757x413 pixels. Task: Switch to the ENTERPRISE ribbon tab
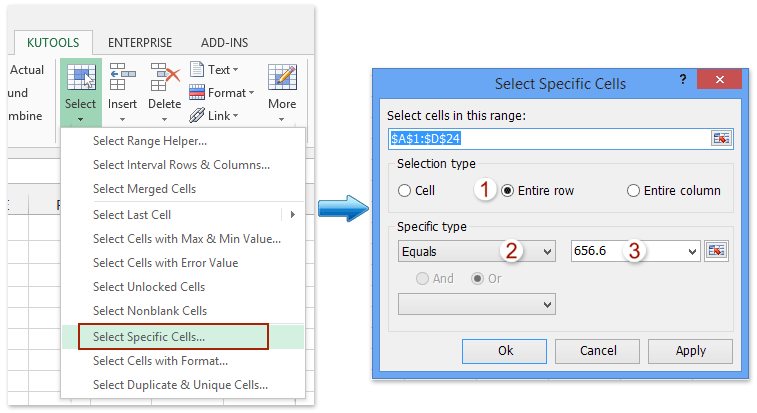click(140, 43)
